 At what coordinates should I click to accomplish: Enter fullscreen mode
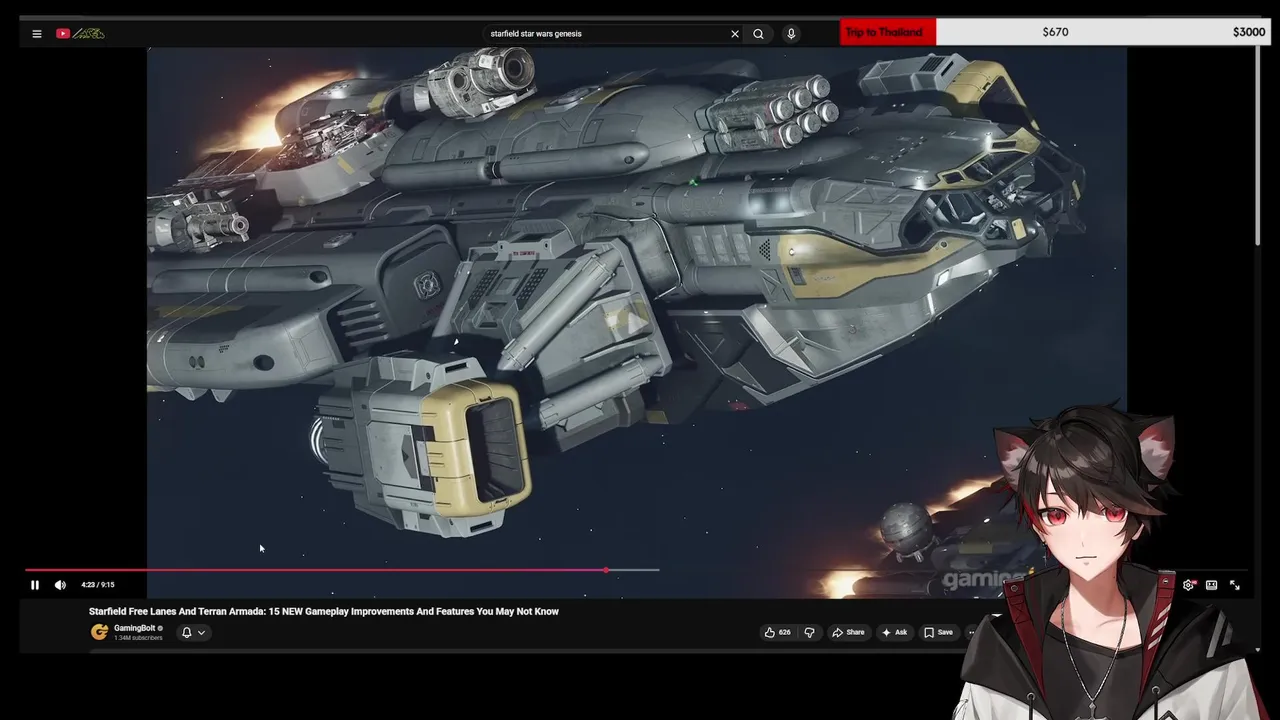1235,585
